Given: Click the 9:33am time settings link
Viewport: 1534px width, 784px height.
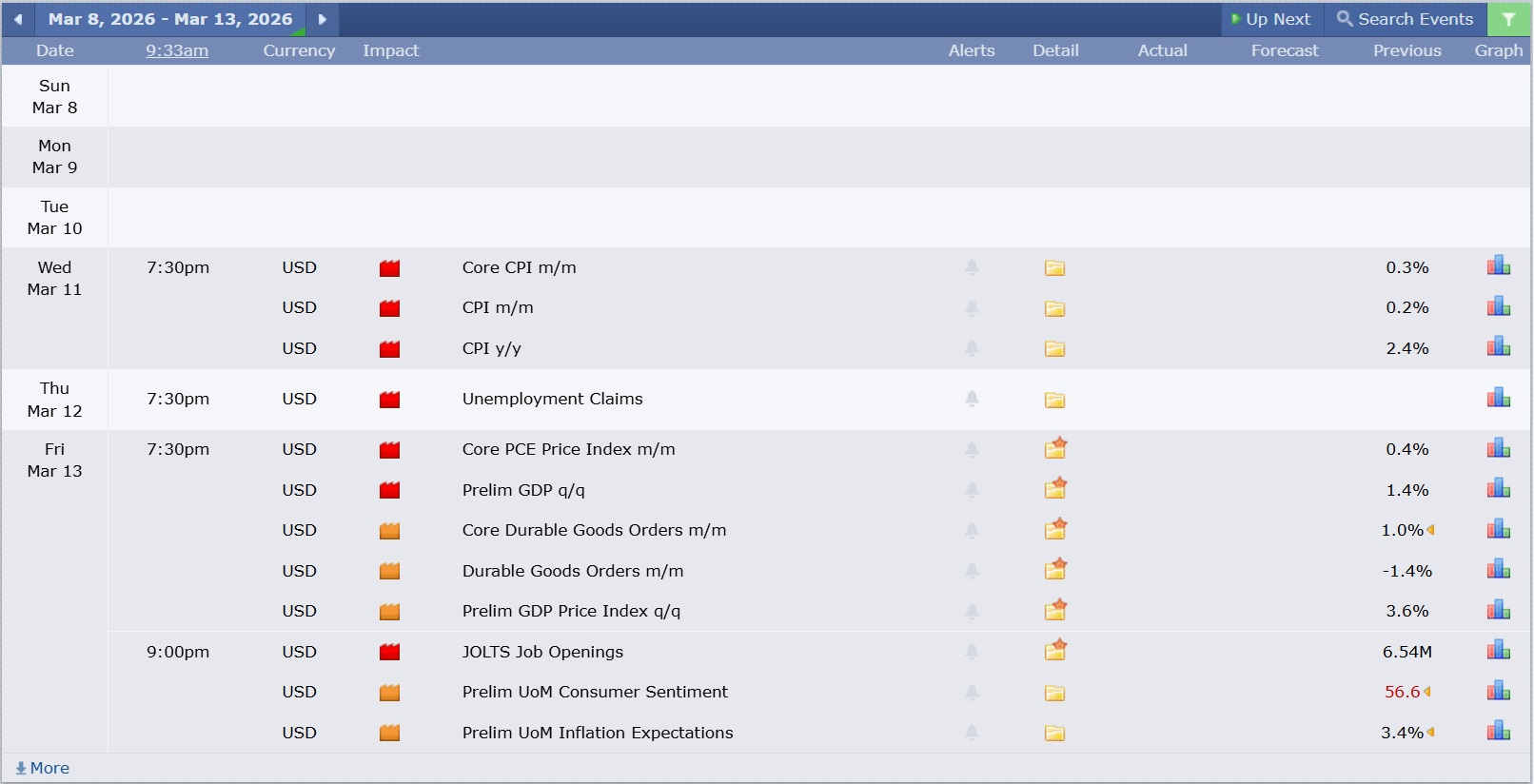Looking at the screenshot, I should 177,50.
